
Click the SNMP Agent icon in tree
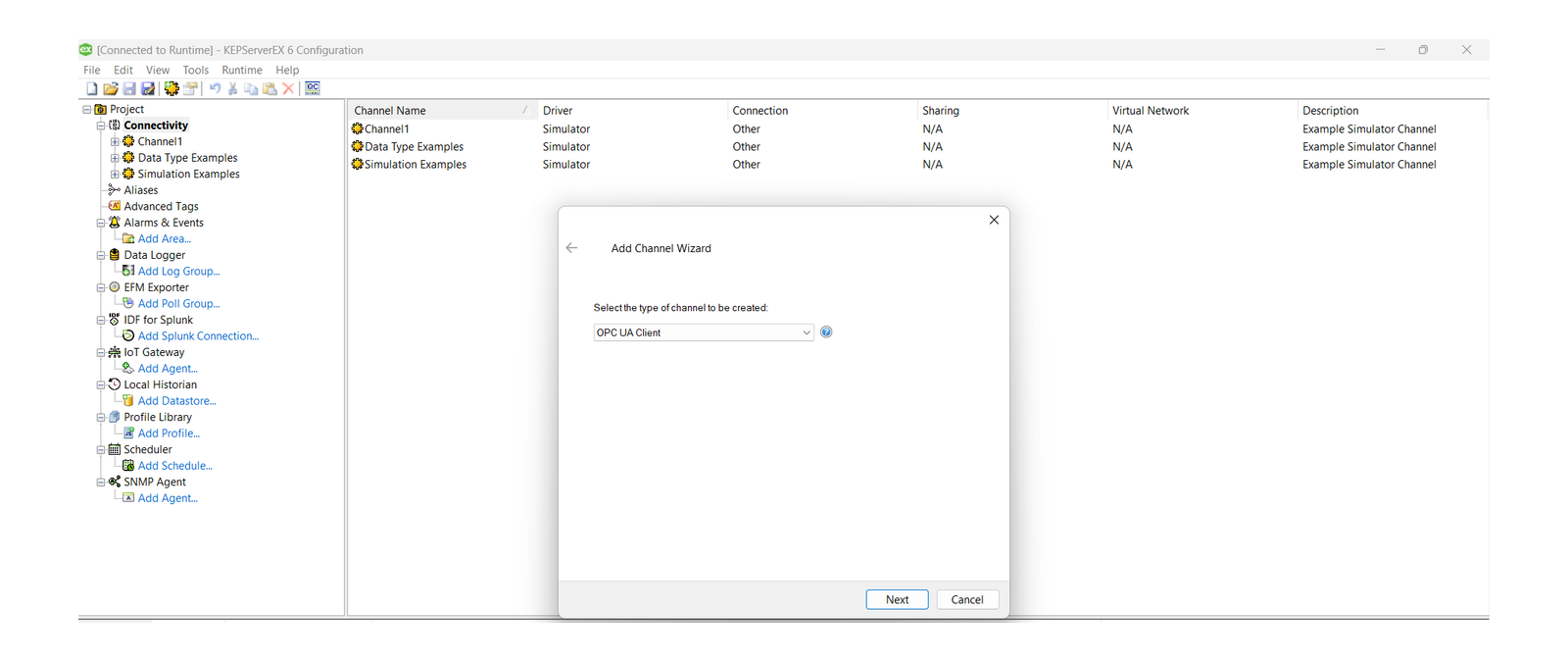(x=115, y=482)
